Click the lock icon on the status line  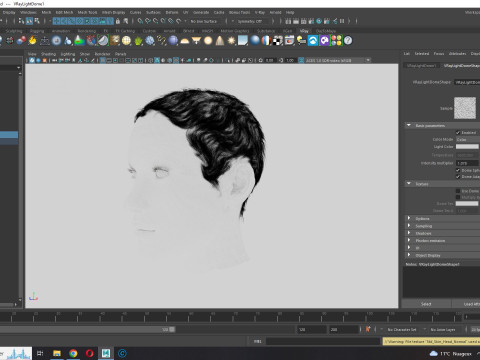[x=117, y=21]
